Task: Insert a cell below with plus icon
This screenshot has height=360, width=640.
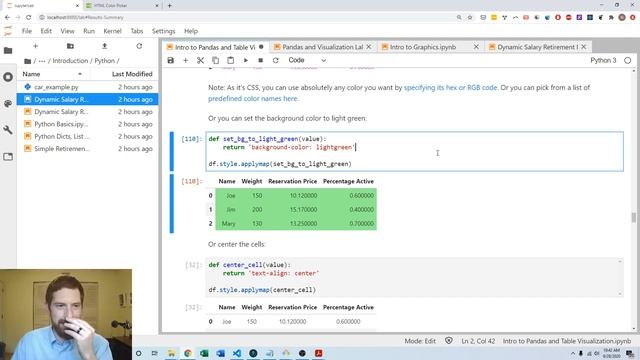Action: tap(185, 60)
